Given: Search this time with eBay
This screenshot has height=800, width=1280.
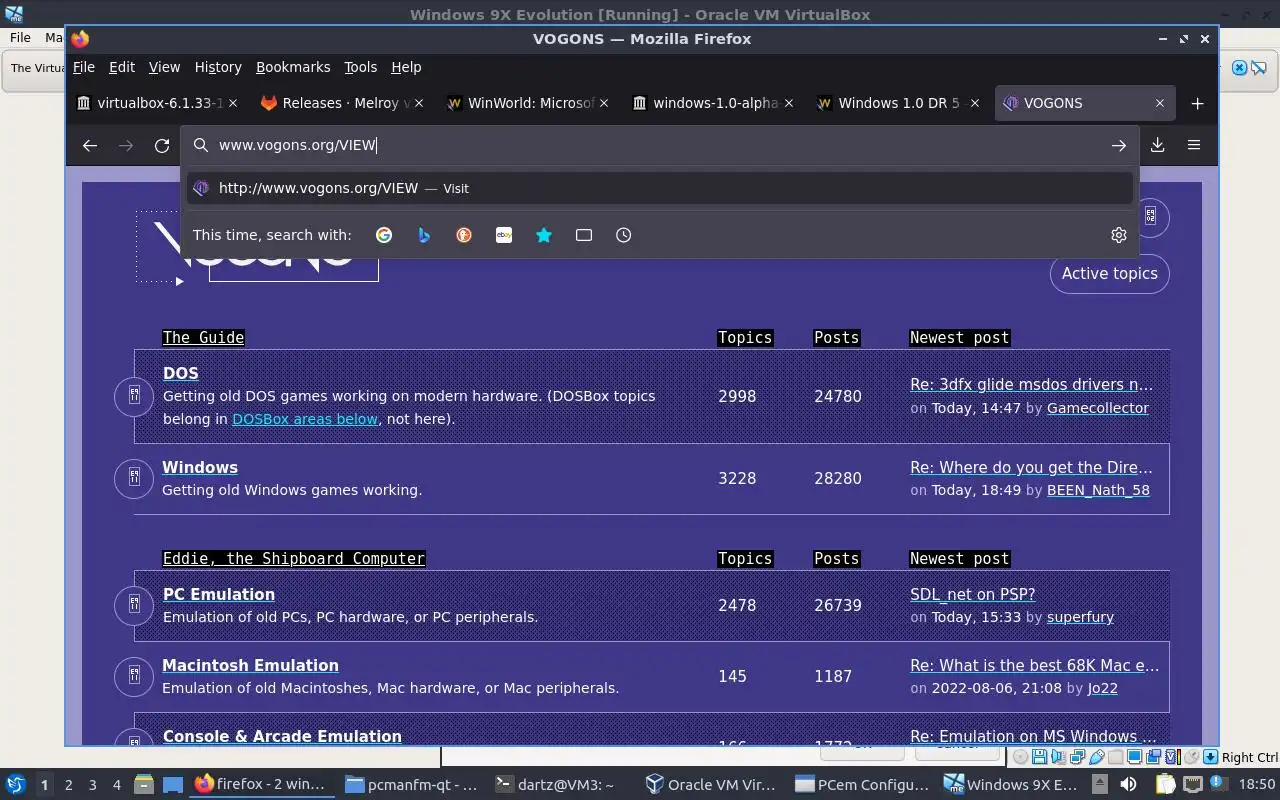Looking at the screenshot, I should click(x=504, y=235).
